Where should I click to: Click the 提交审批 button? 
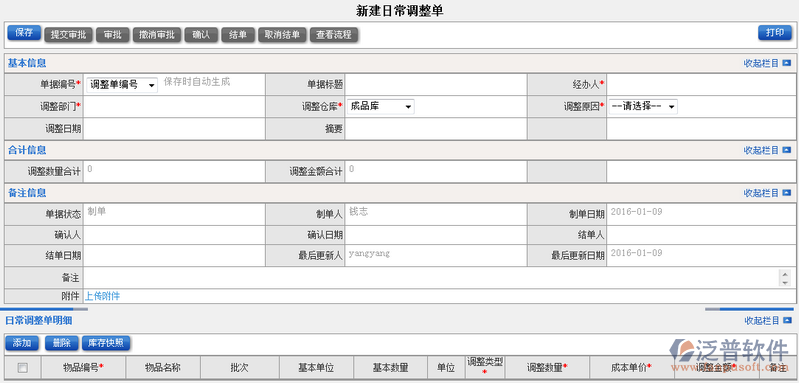point(68,35)
